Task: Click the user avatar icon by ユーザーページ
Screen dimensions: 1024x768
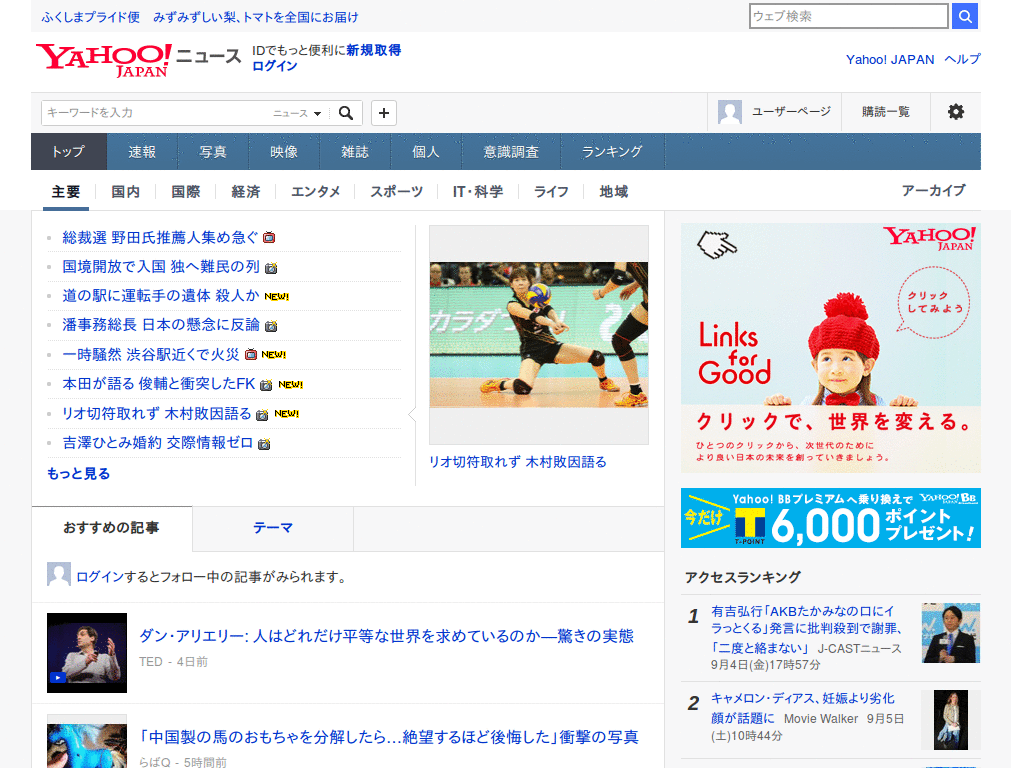Action: point(729,112)
